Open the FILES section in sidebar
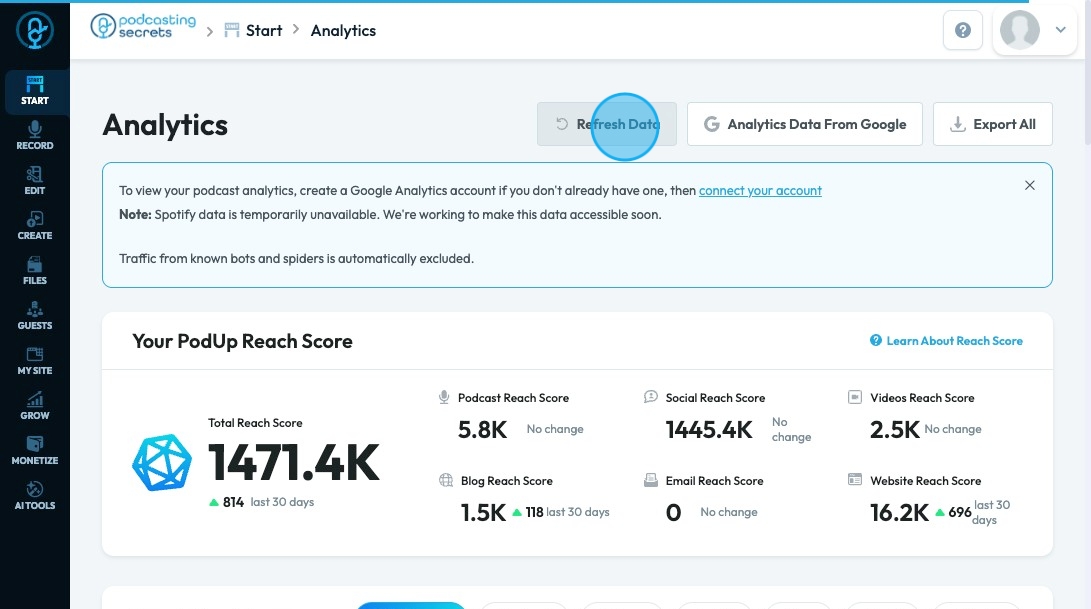Image resolution: width=1091 pixels, height=609 pixels. [35, 271]
